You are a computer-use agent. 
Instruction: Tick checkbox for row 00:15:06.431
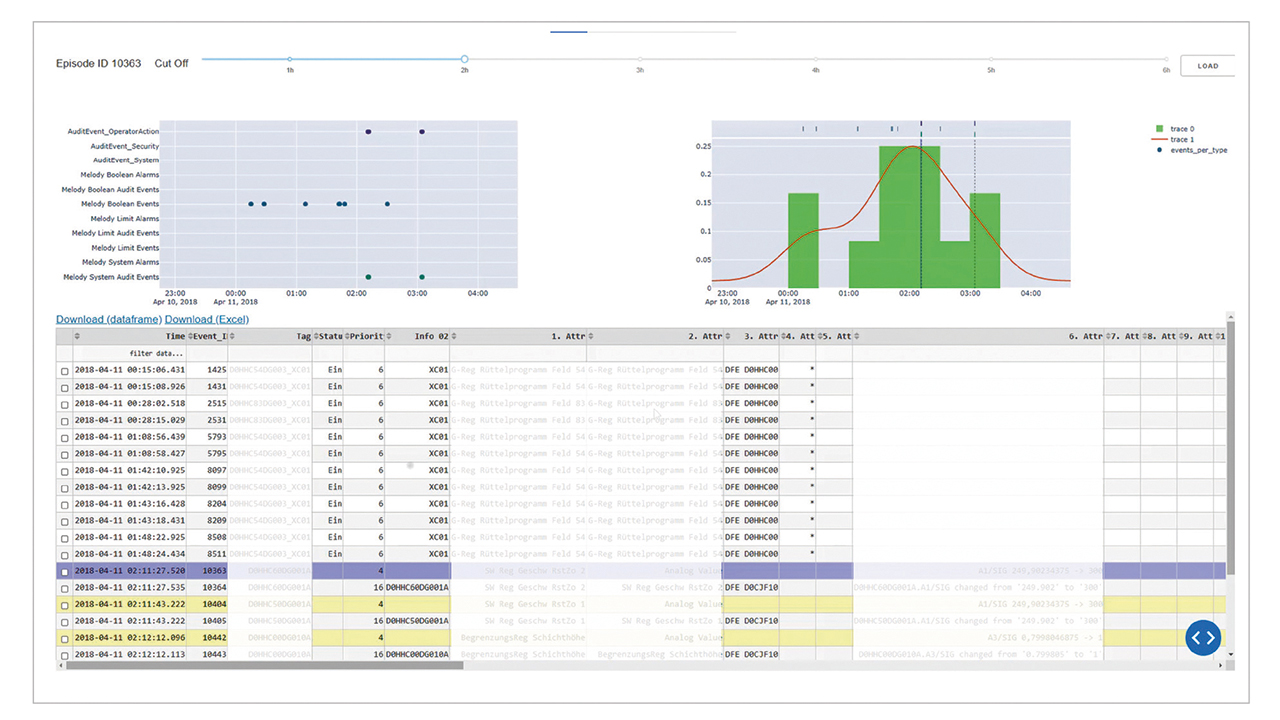(65, 371)
